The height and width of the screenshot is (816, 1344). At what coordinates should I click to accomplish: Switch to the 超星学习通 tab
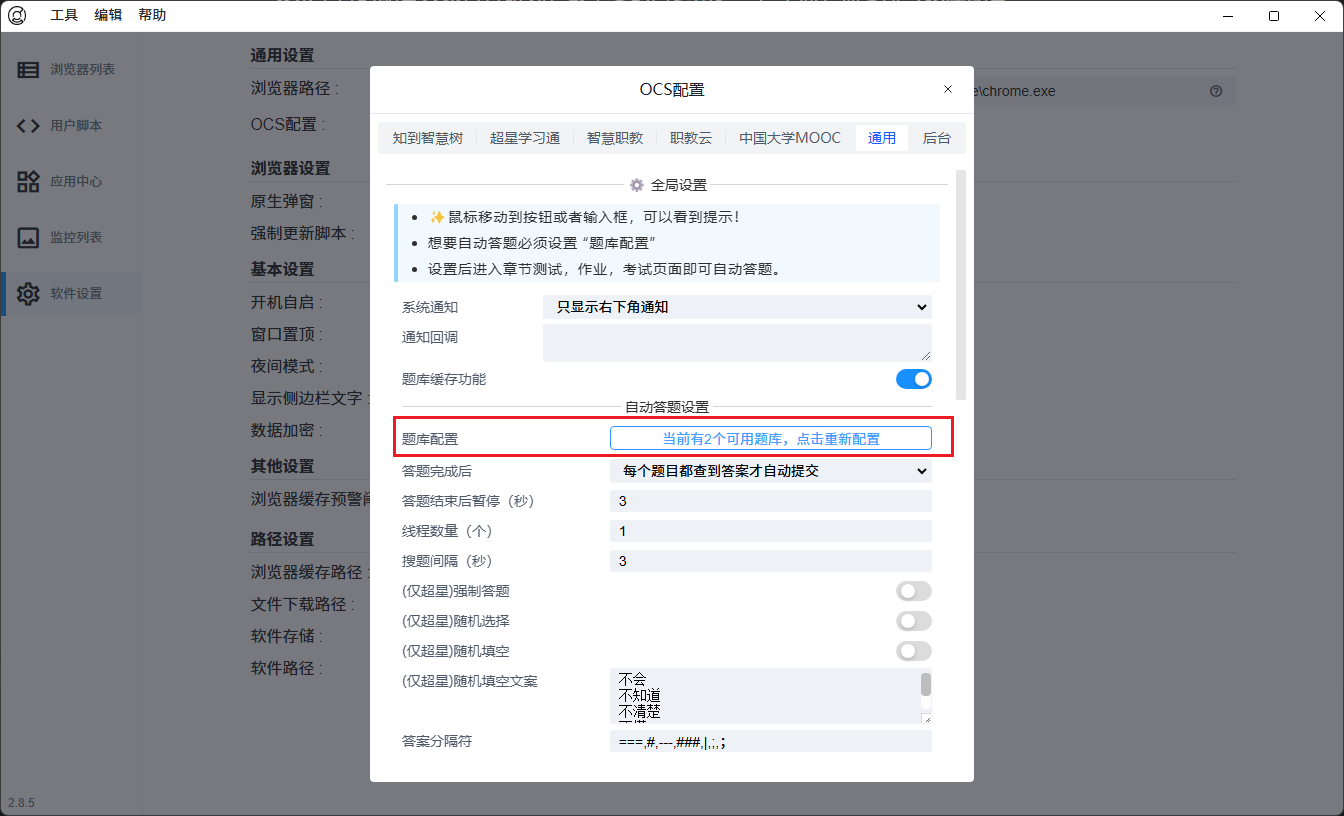point(525,138)
